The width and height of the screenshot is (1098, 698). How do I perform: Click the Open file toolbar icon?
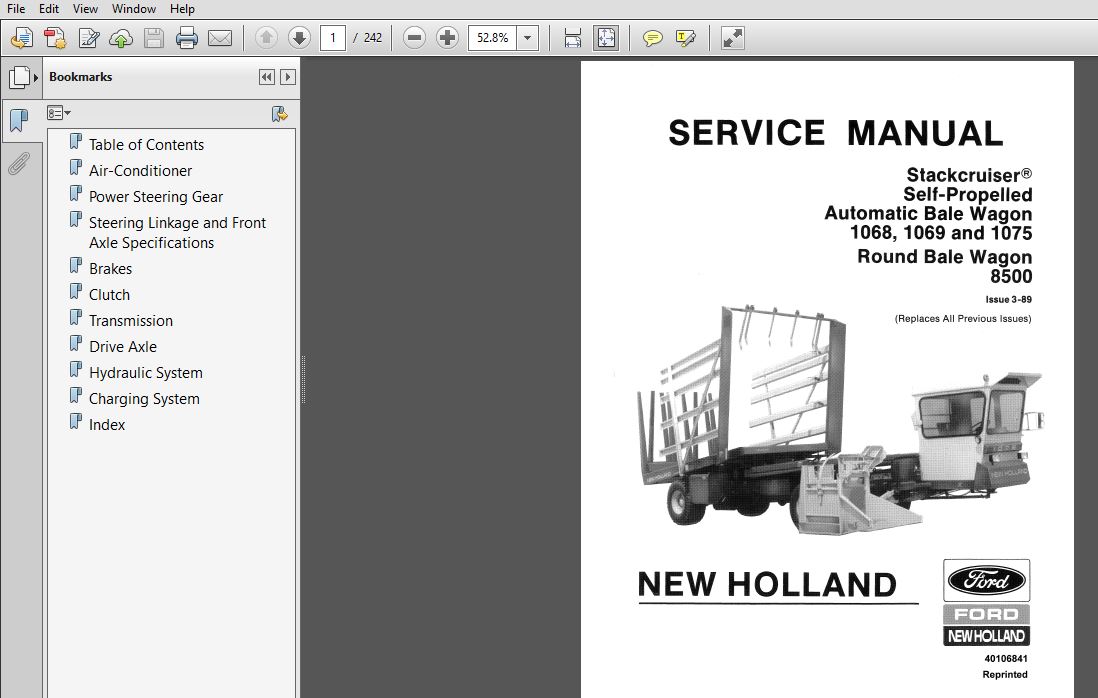pos(22,38)
